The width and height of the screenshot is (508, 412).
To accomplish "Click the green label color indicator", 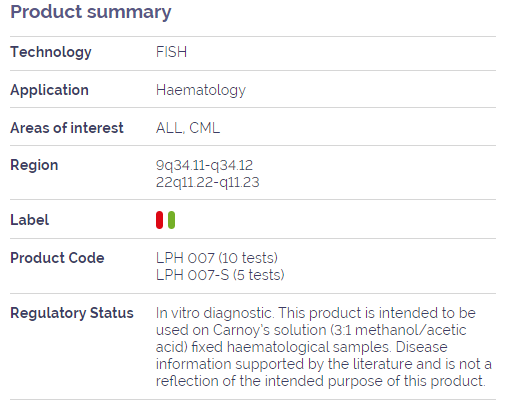I will coord(171,220).
